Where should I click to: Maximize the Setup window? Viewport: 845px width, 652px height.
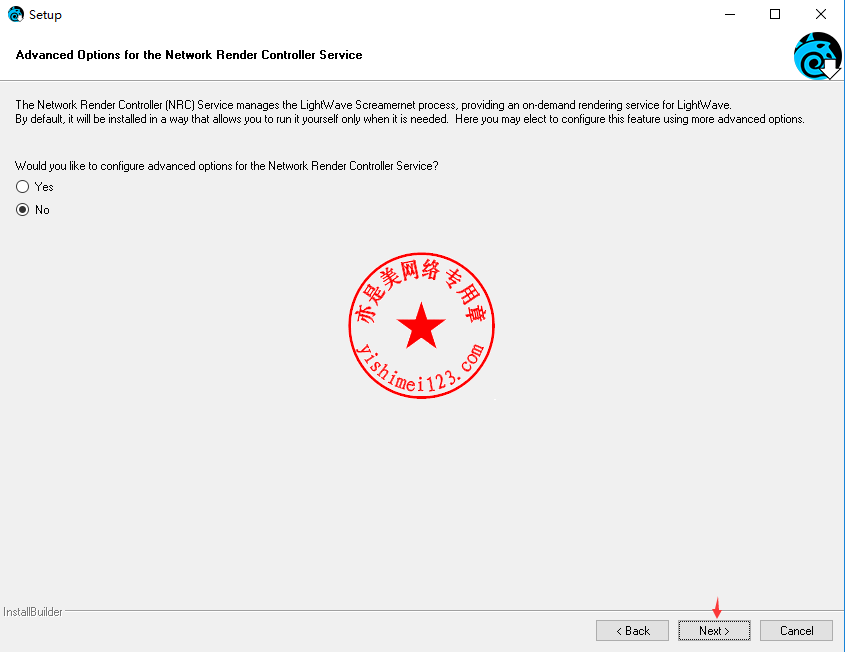coord(774,15)
